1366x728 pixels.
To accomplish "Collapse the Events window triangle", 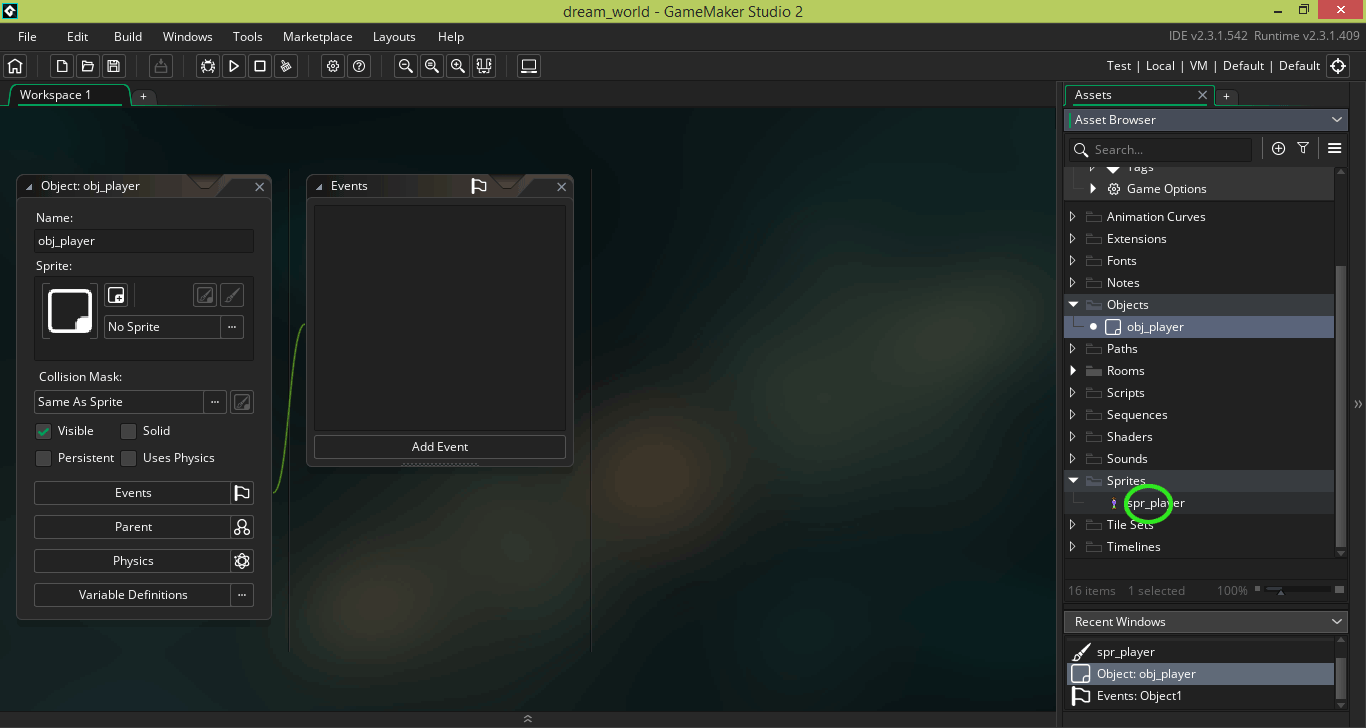I will (319, 186).
